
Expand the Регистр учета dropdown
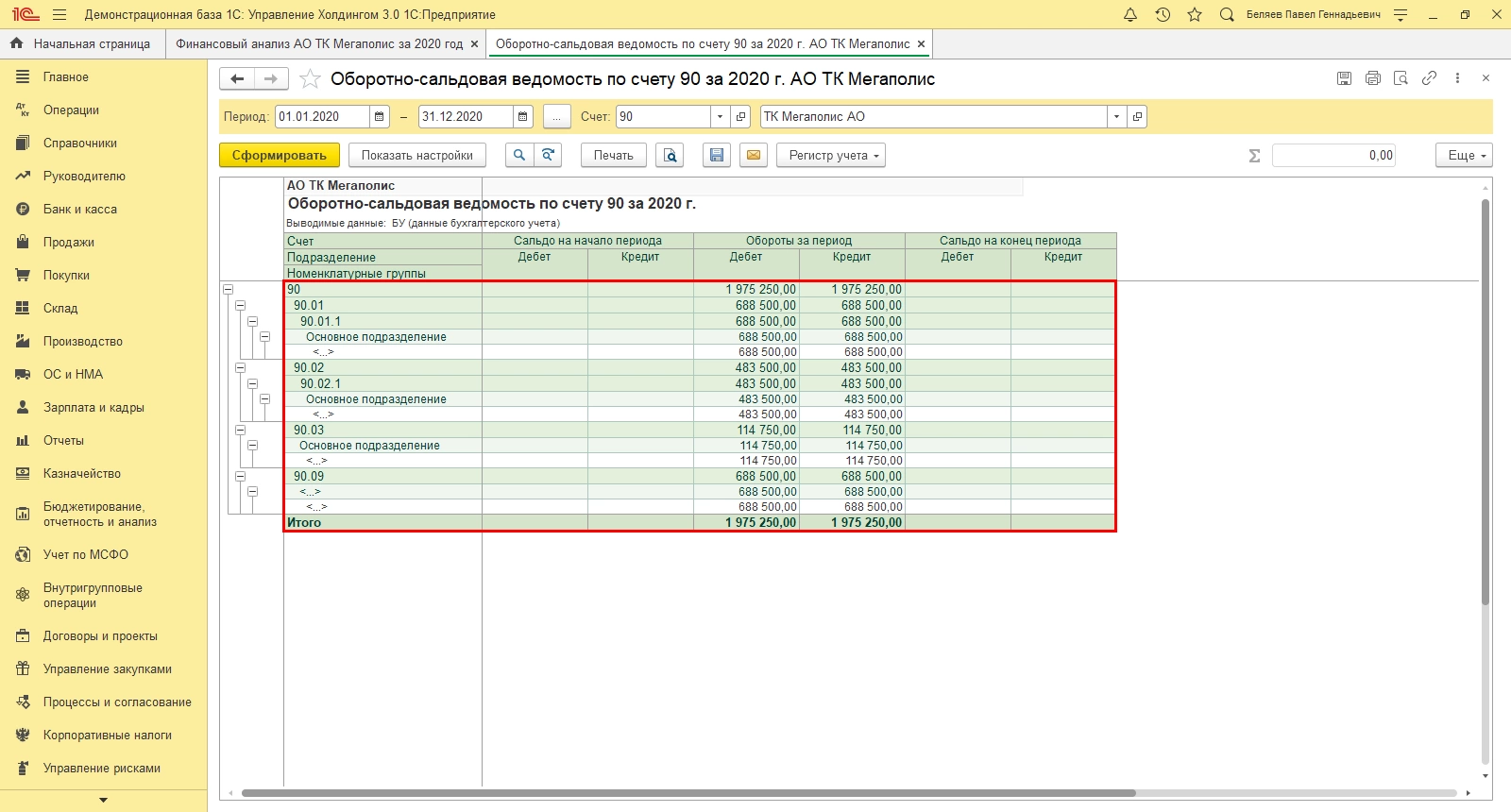click(x=830, y=156)
